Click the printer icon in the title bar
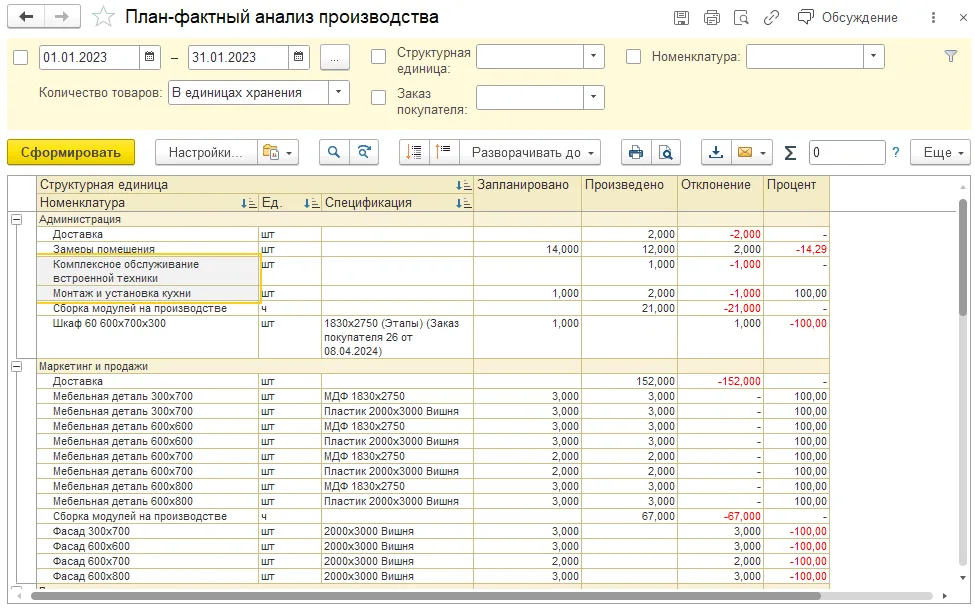The image size is (975, 613). pyautogui.click(x=711, y=18)
